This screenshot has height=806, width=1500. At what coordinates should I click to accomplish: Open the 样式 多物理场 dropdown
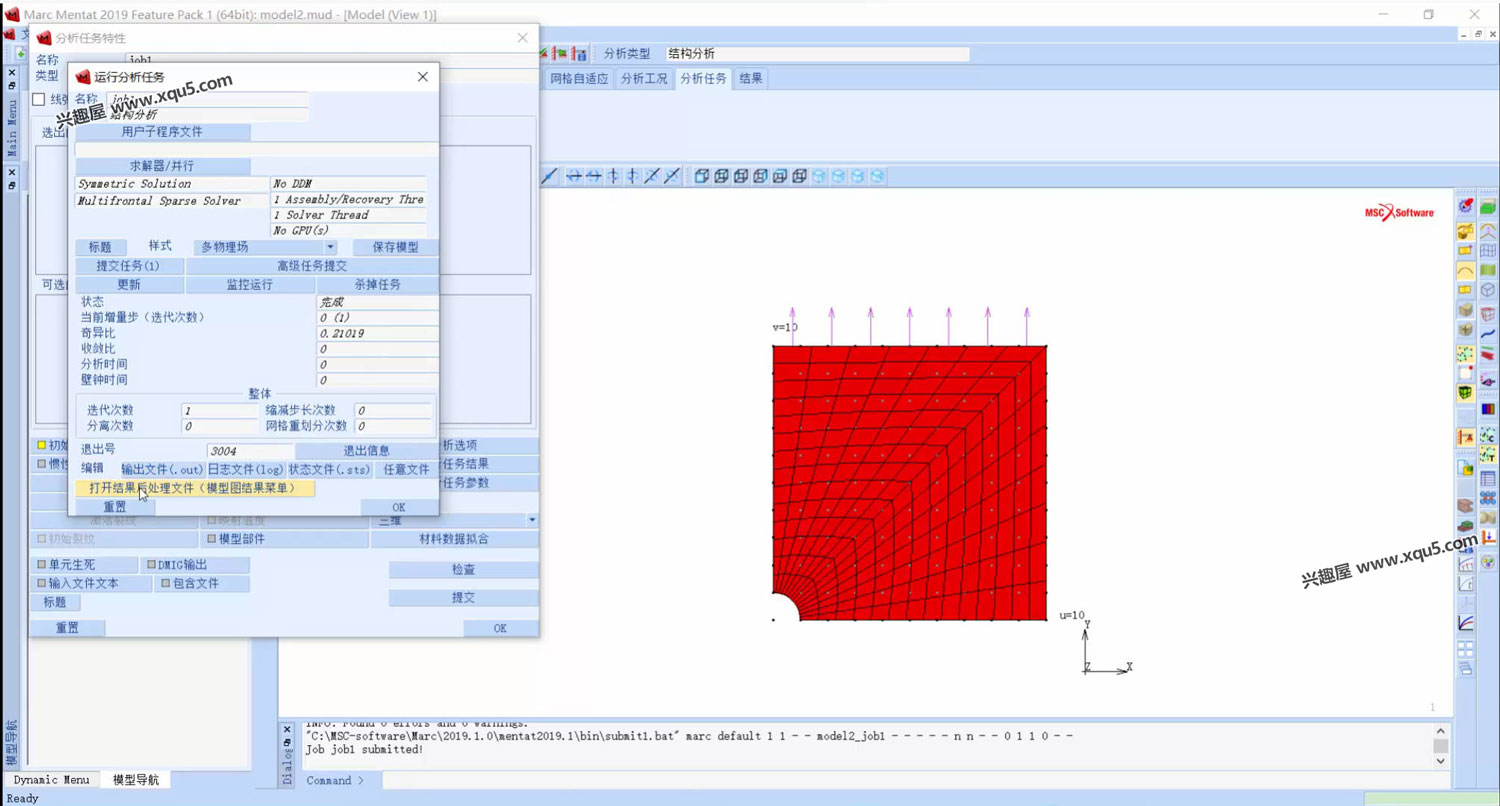[265, 247]
